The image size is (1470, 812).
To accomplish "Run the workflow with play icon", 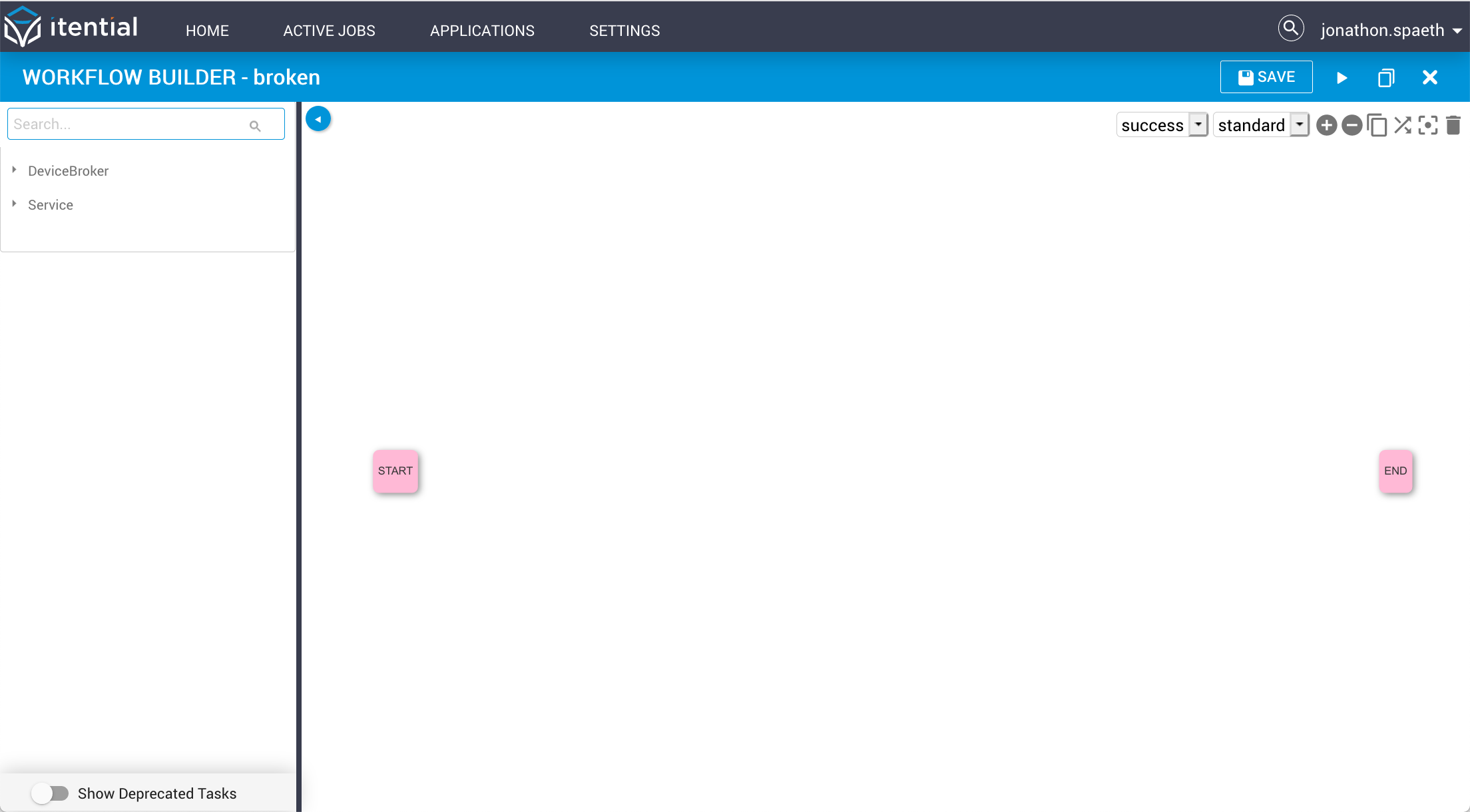I will click(1342, 78).
